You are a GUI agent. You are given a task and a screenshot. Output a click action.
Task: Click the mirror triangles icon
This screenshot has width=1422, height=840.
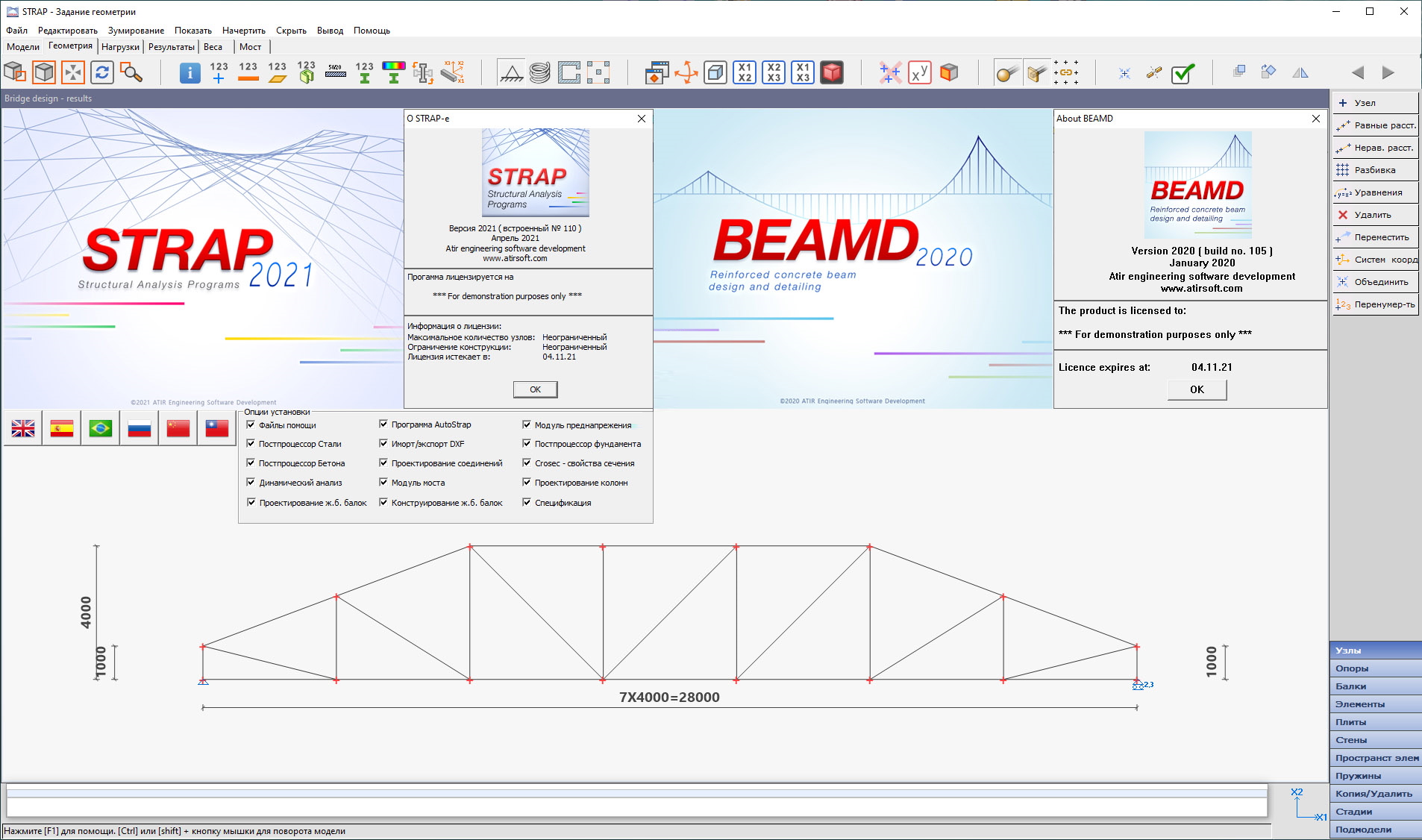coord(1300,72)
